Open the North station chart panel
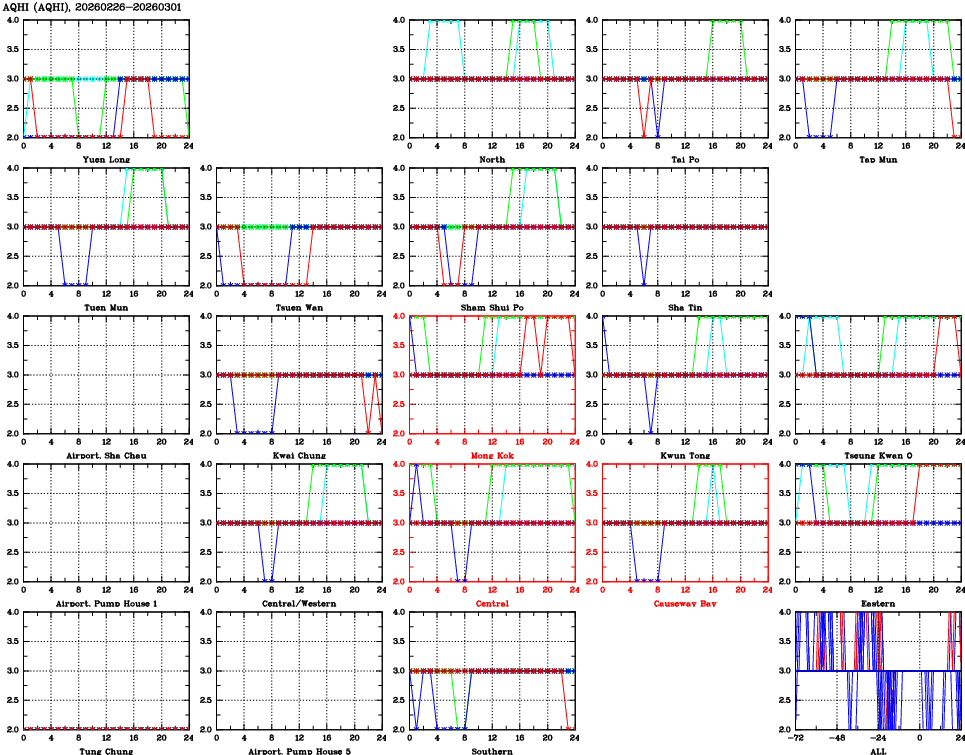The height and width of the screenshot is (755, 965). pos(492,79)
